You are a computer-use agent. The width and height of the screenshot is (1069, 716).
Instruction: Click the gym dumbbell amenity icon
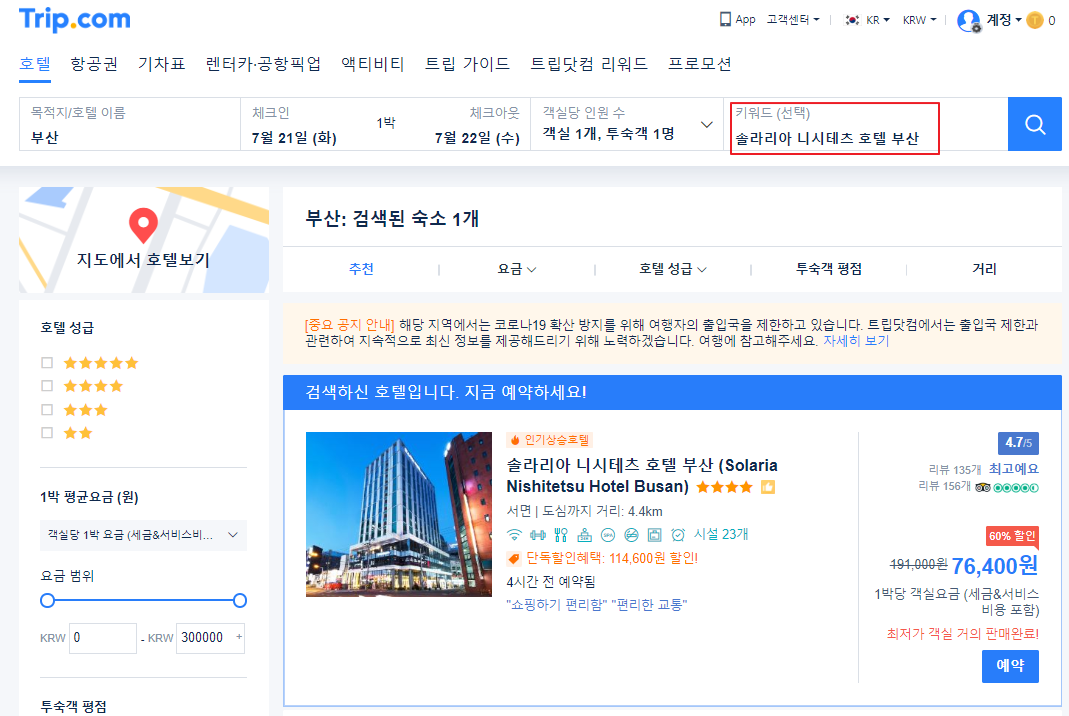pyautogui.click(x=538, y=535)
